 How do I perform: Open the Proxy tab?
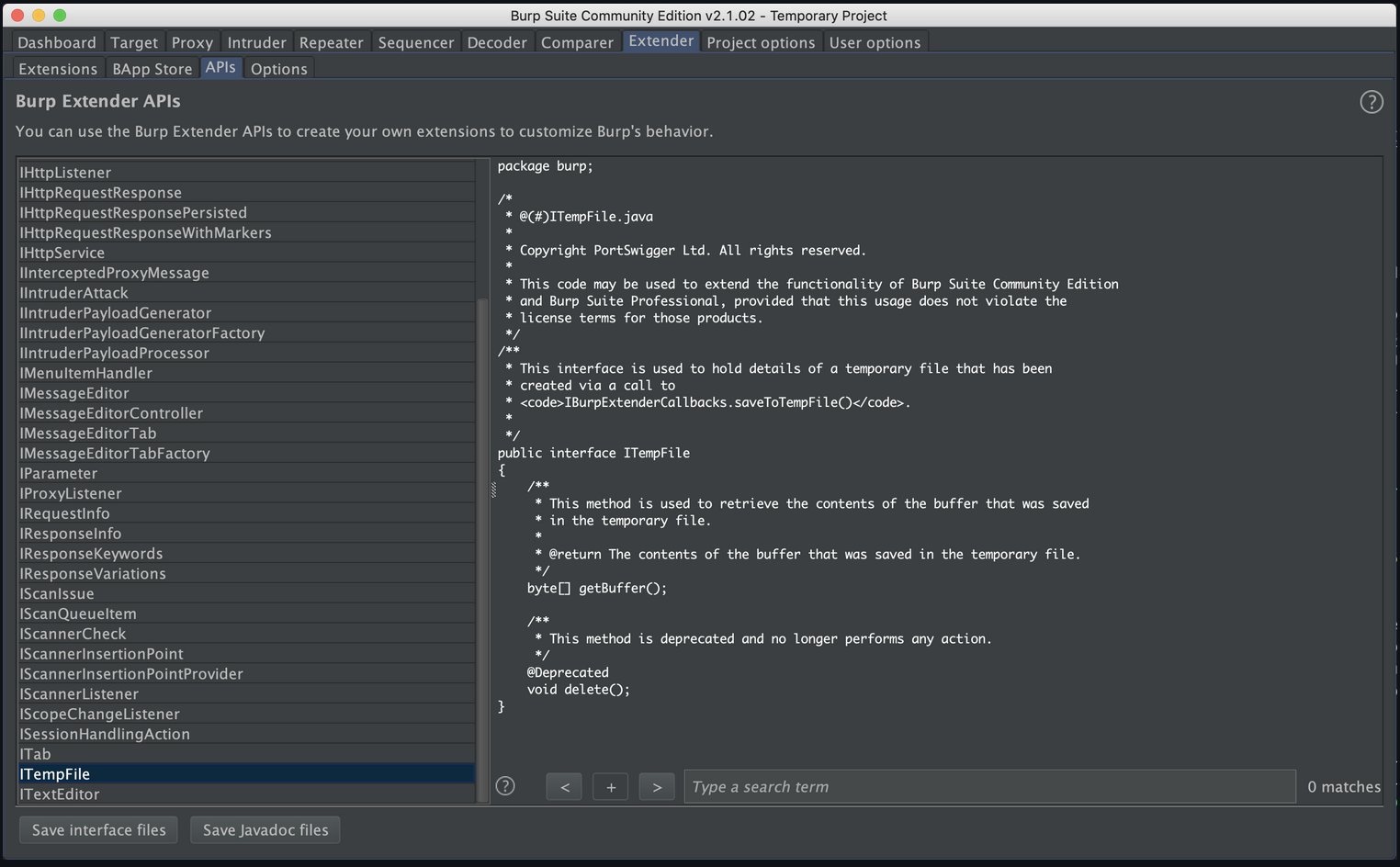click(192, 42)
